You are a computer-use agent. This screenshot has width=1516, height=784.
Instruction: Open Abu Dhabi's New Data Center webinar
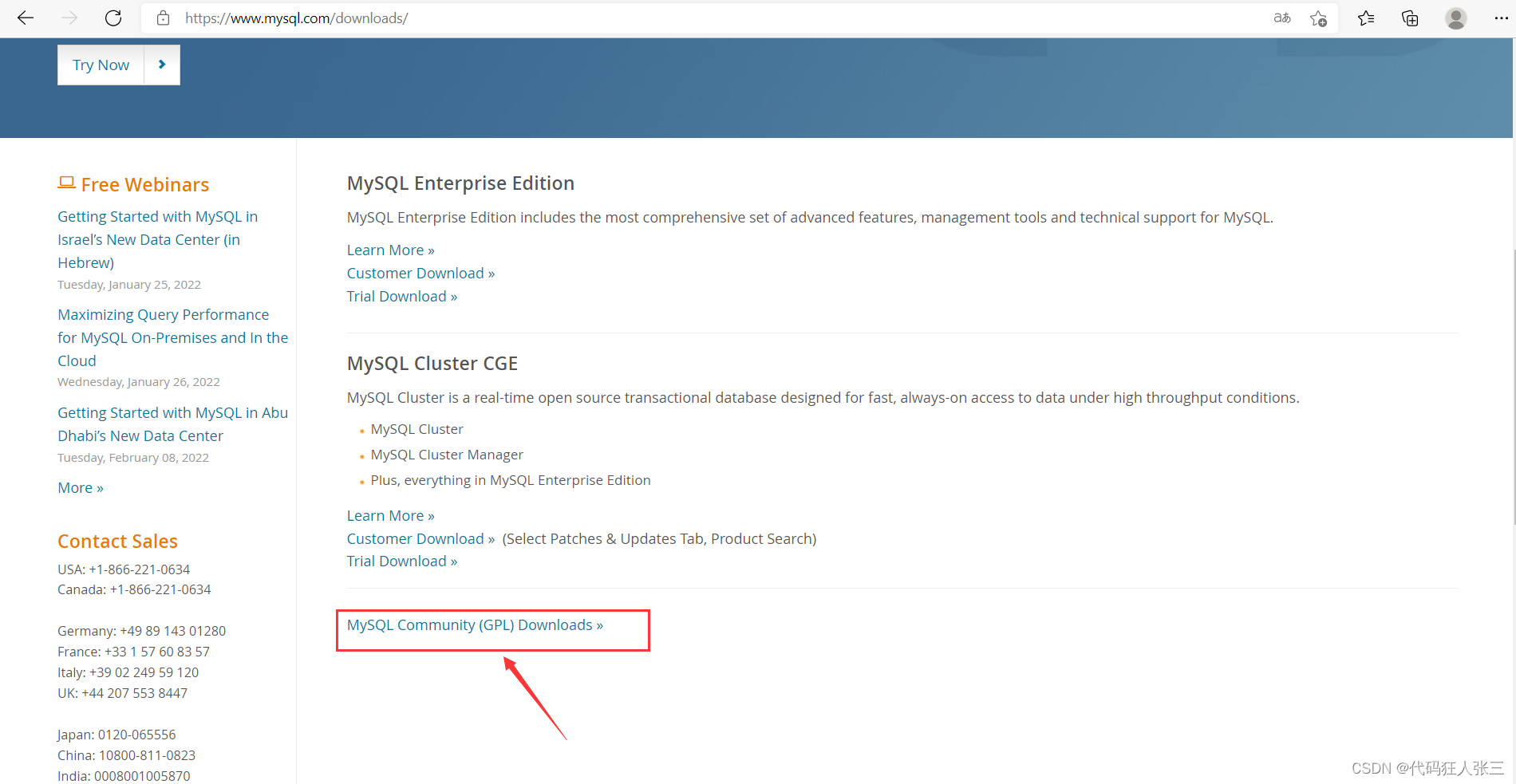point(172,424)
